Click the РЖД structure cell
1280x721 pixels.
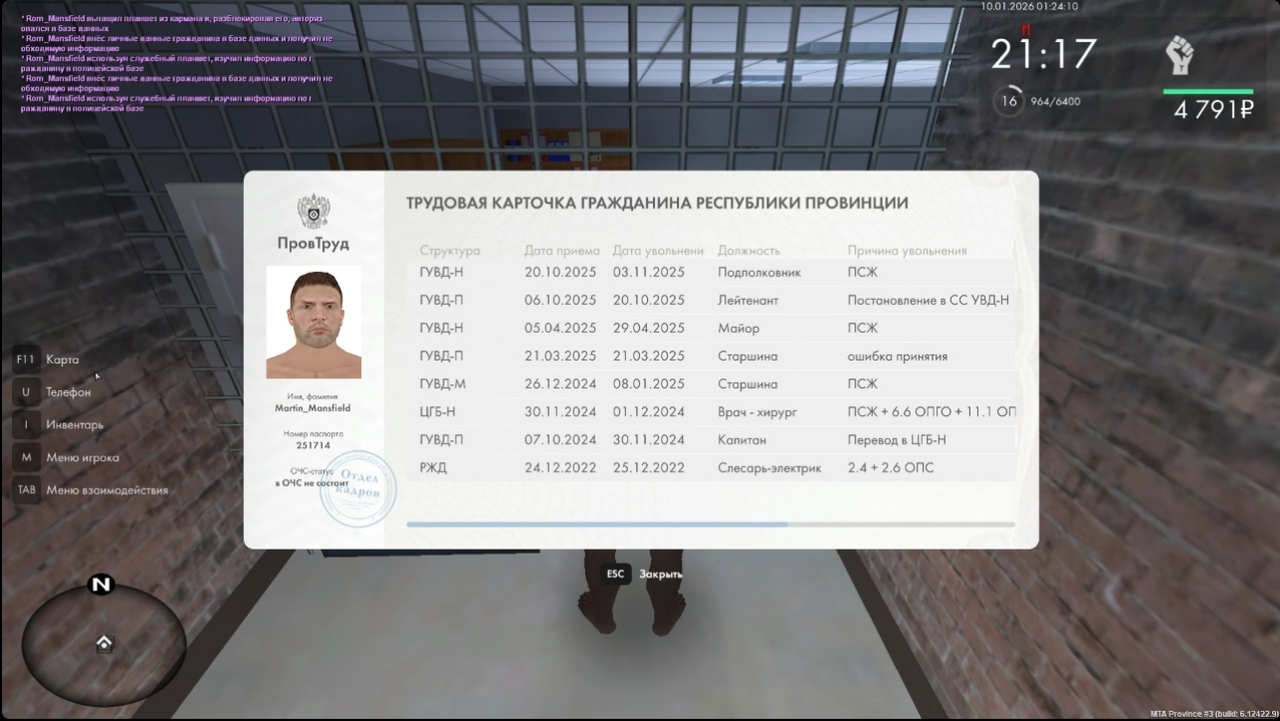[x=435, y=468]
